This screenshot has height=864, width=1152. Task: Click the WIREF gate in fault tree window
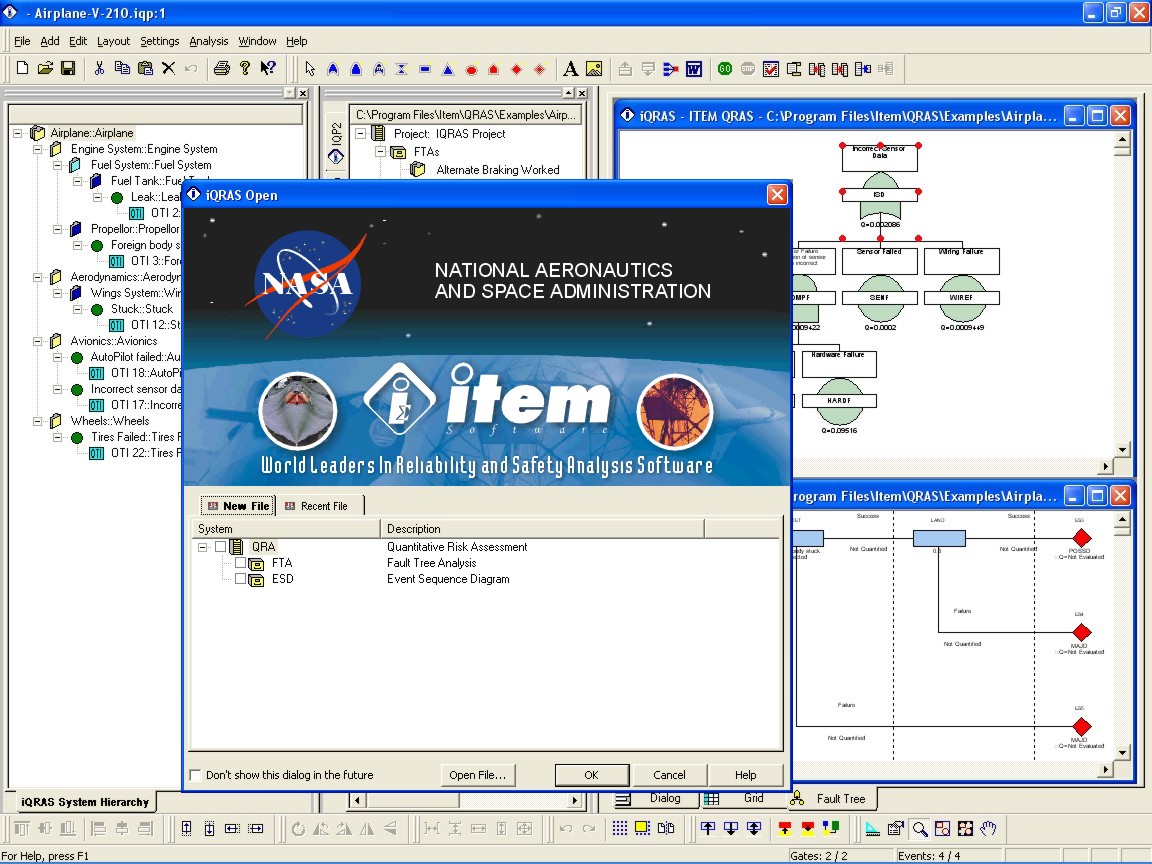point(961,298)
